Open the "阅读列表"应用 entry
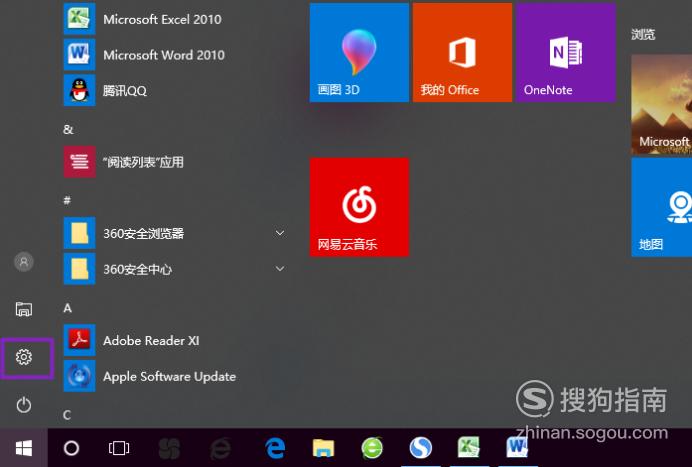This screenshot has height=467, width=692. coord(177,162)
